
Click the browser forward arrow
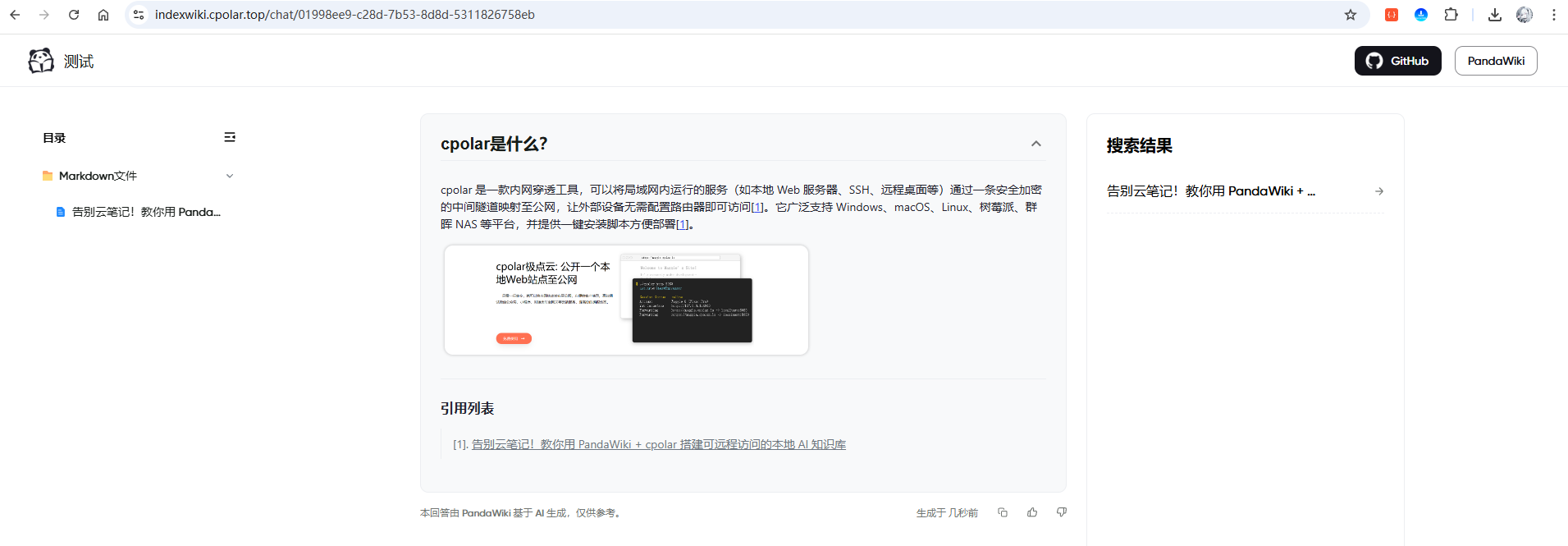tap(44, 15)
